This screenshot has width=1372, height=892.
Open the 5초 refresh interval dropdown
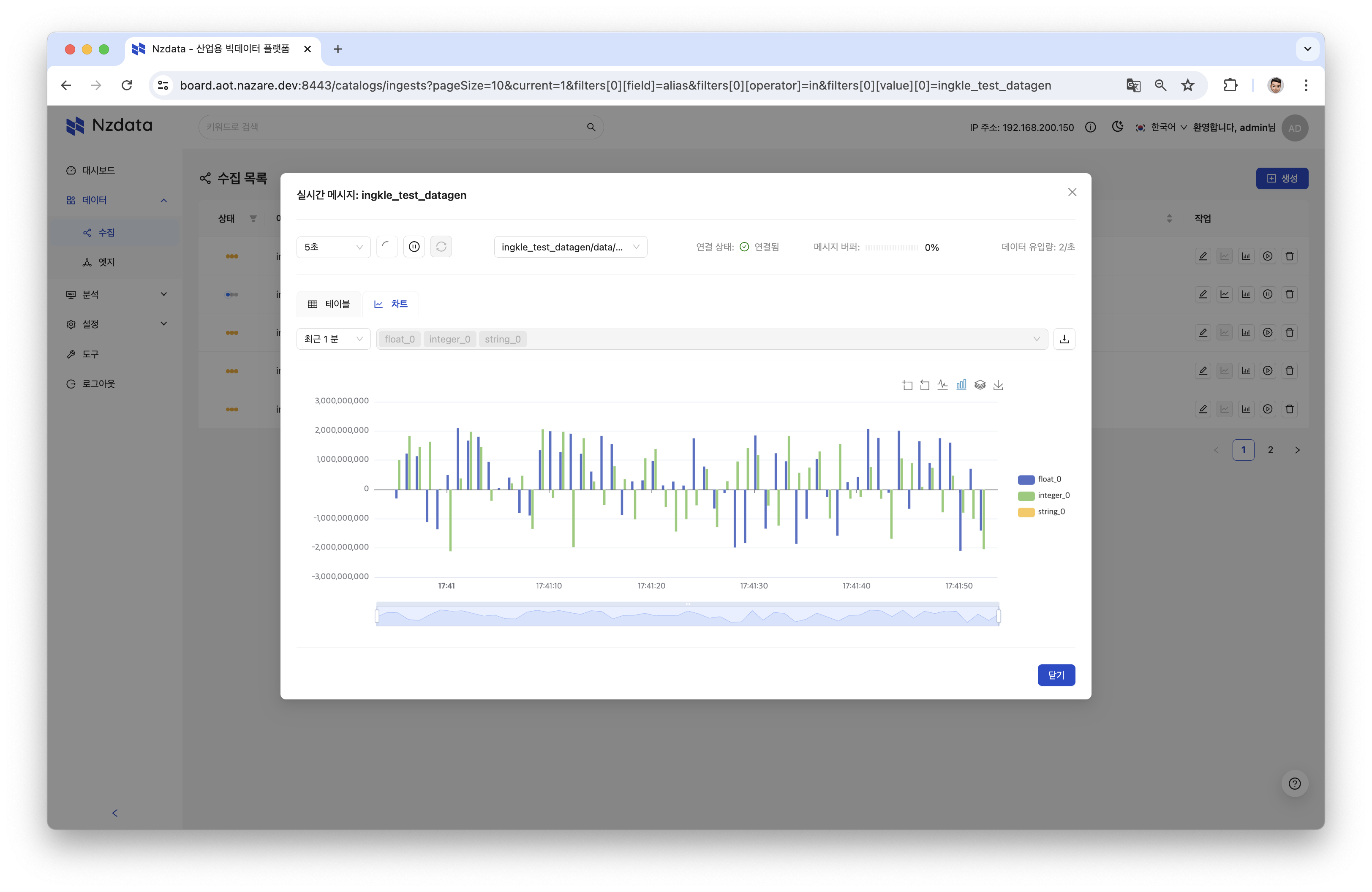[x=333, y=247]
